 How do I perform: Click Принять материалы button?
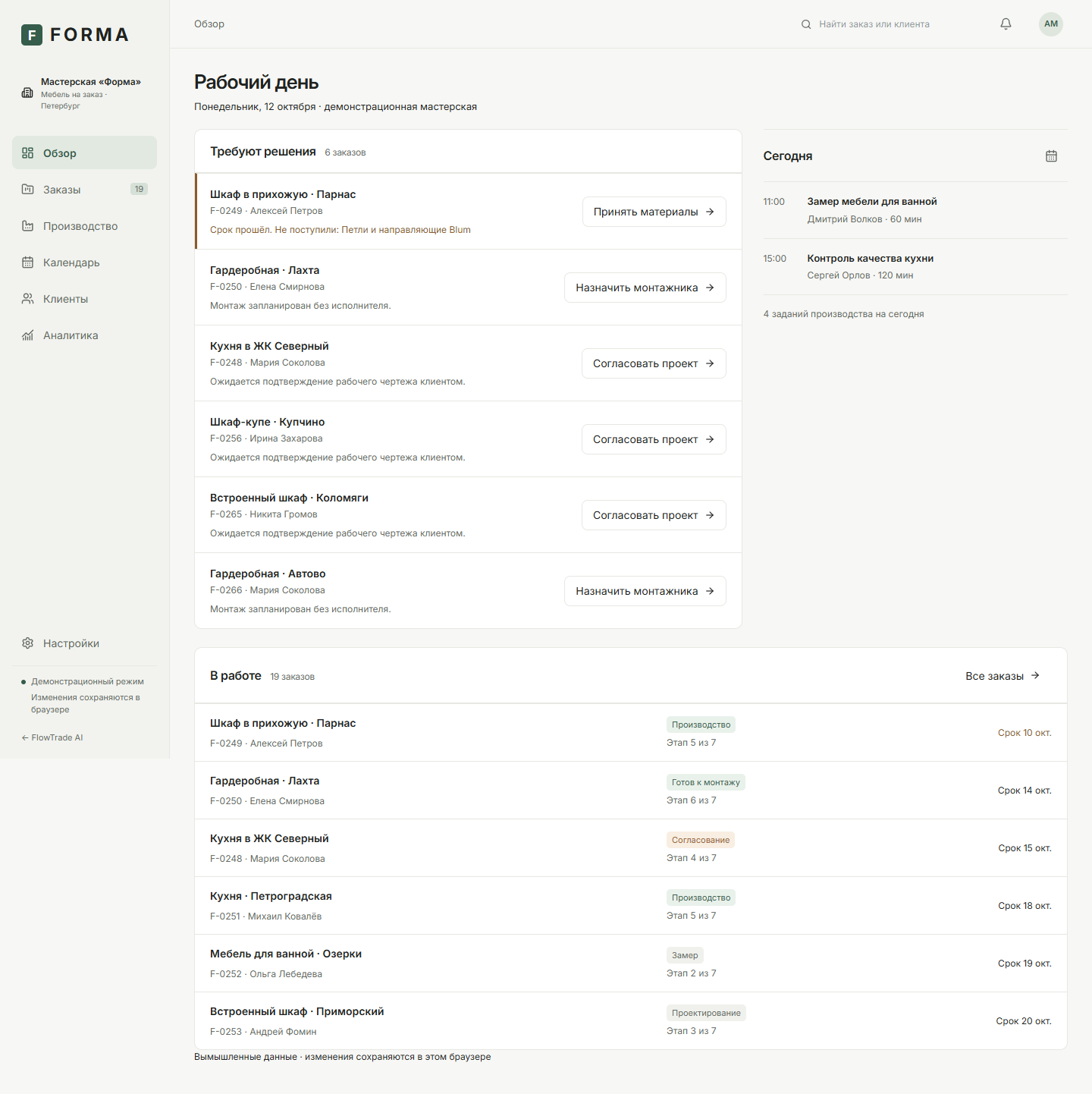coord(654,212)
